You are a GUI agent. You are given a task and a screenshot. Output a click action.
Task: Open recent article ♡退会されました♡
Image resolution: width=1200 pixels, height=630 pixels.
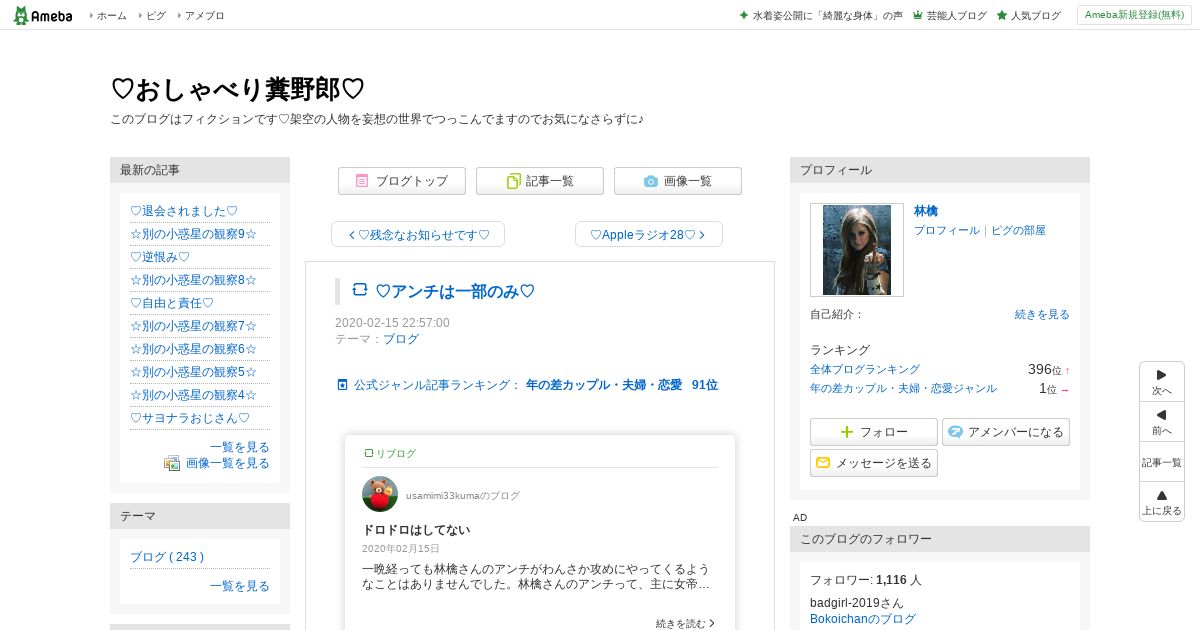pyautogui.click(x=184, y=211)
